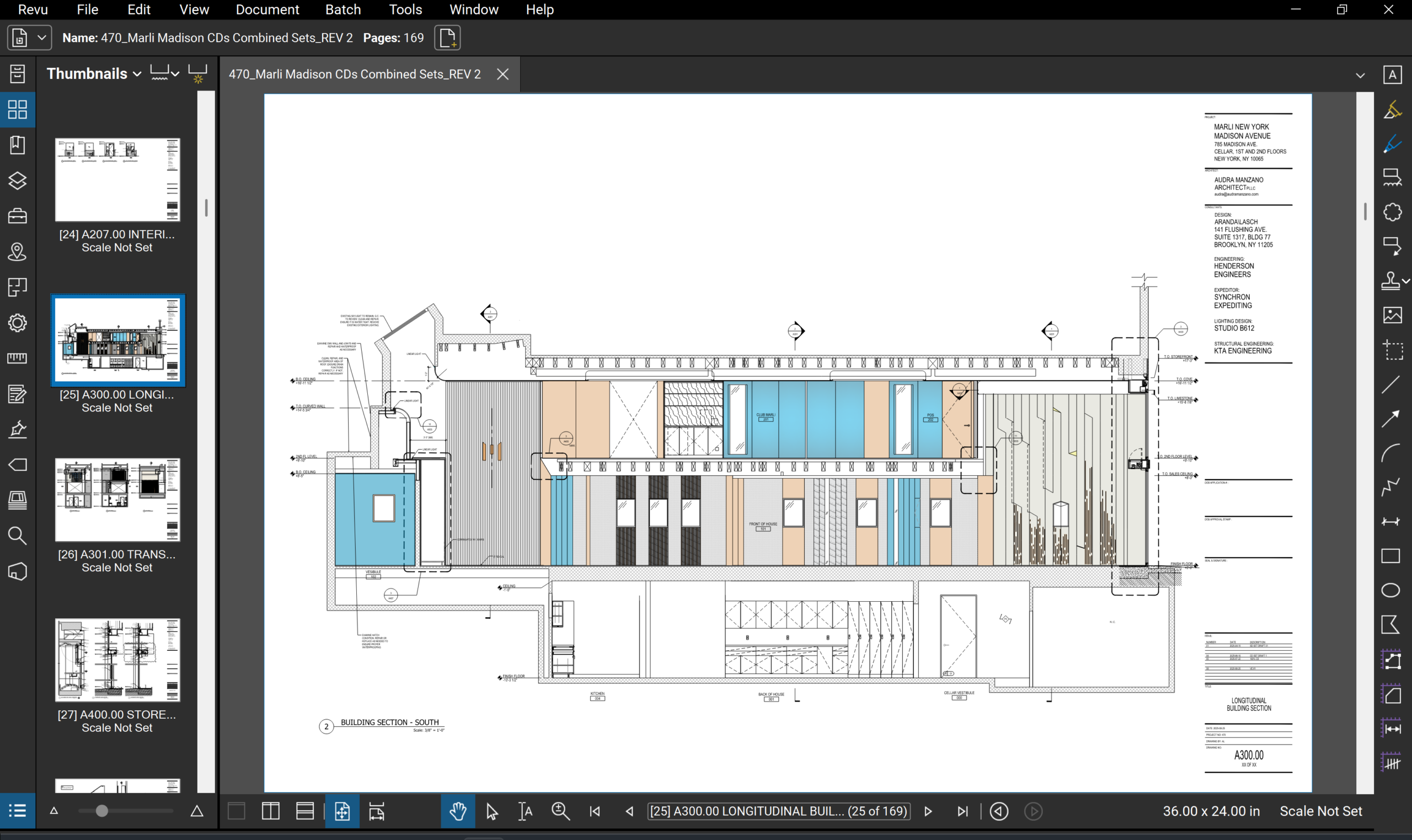The width and height of the screenshot is (1412, 840).
Task: Open the panel list toggle button
Action: coord(18,811)
